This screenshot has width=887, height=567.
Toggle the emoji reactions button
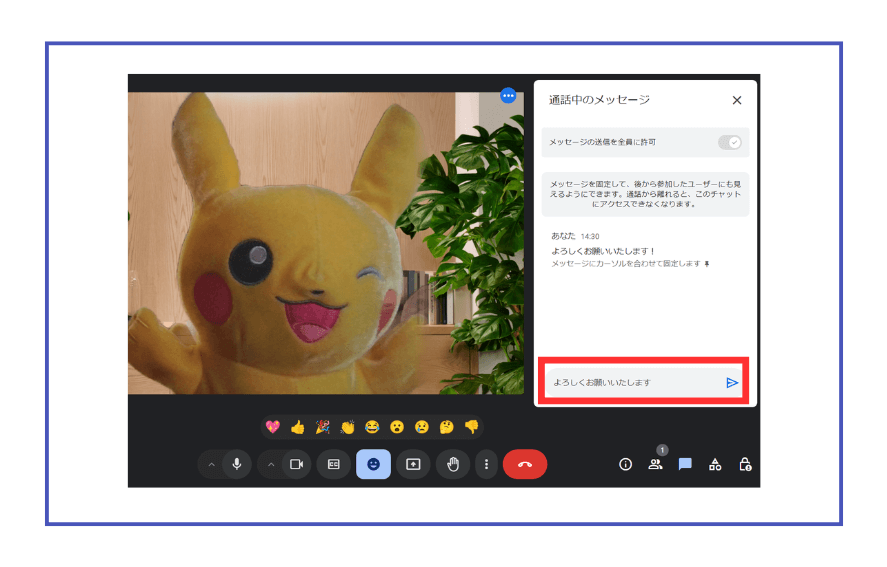pyautogui.click(x=373, y=464)
